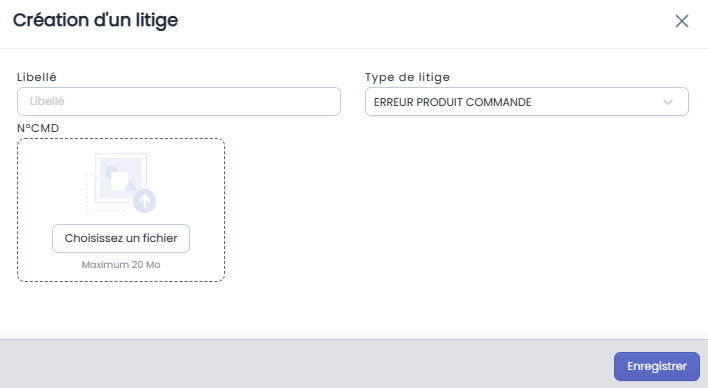708x388 pixels.
Task: Click the white square in upload illustration
Action: pos(120,182)
